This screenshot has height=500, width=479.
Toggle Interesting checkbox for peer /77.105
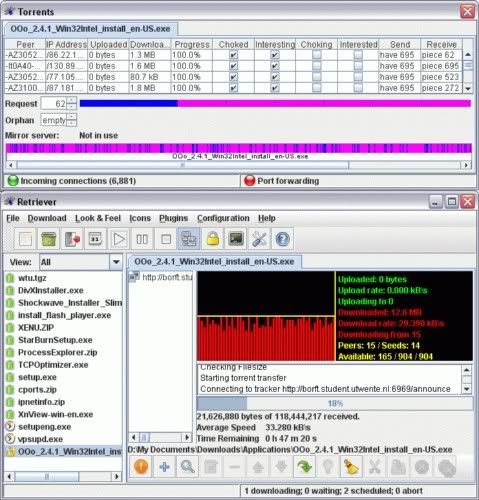[275, 77]
